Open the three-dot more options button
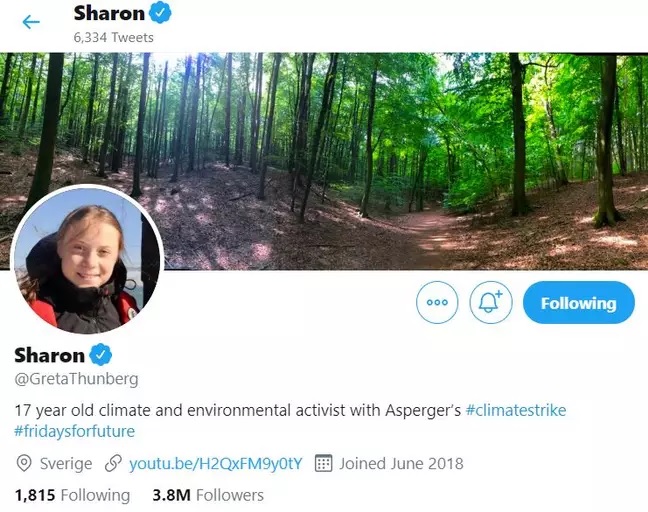The width and height of the screenshot is (648, 512). coord(437,303)
